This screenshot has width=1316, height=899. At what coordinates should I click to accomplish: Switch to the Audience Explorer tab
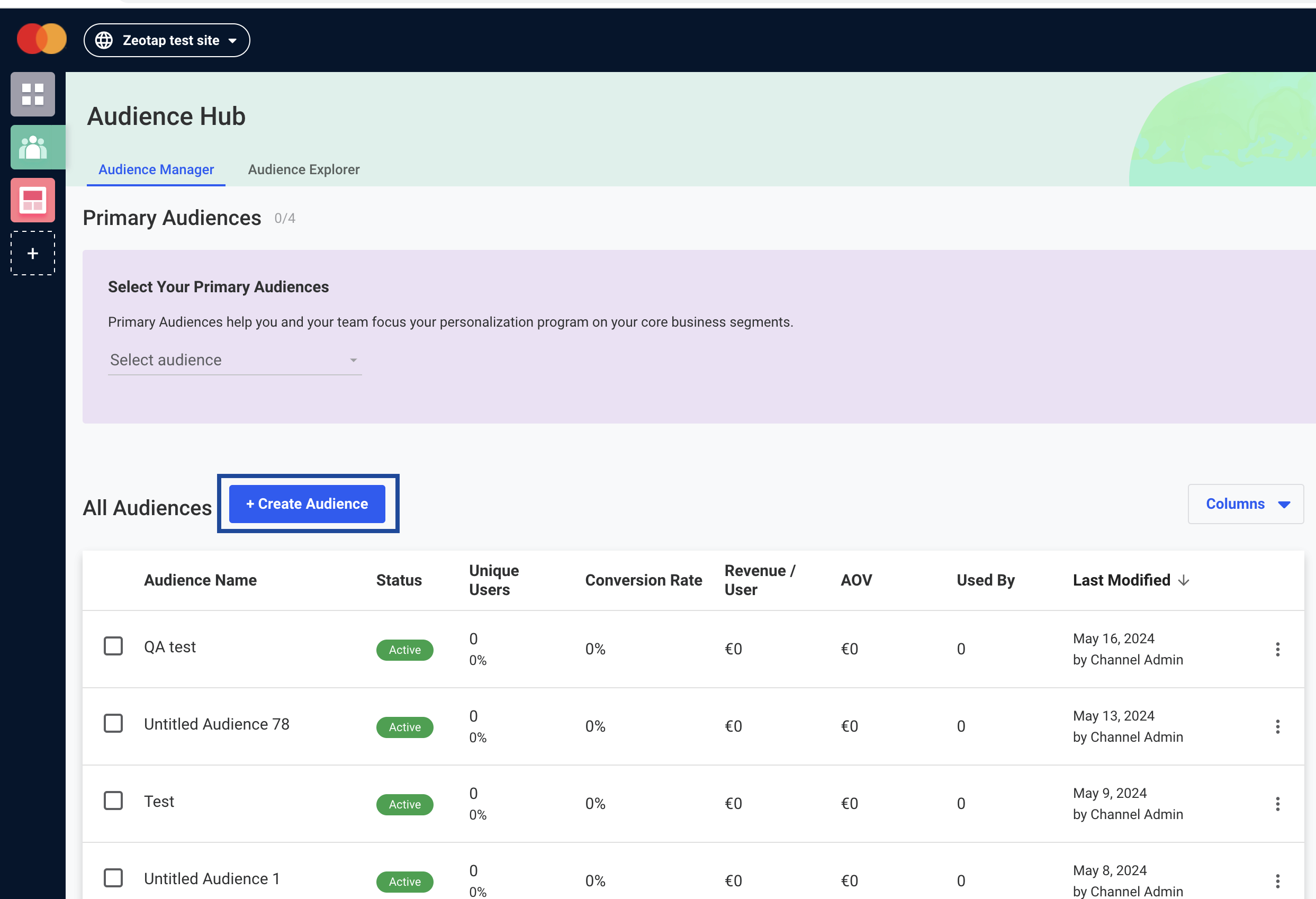tap(303, 169)
